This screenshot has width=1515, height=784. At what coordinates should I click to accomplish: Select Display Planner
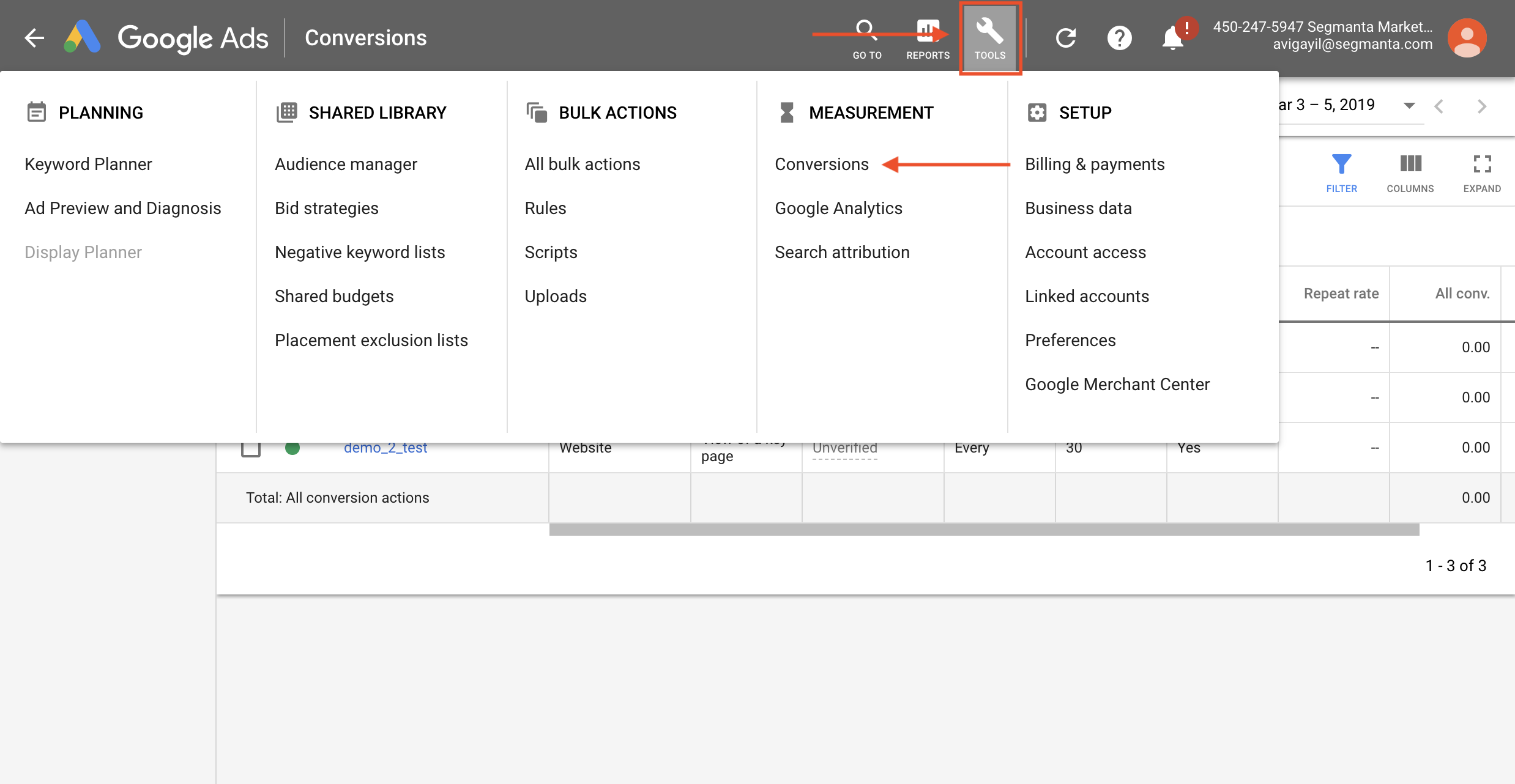click(x=83, y=252)
